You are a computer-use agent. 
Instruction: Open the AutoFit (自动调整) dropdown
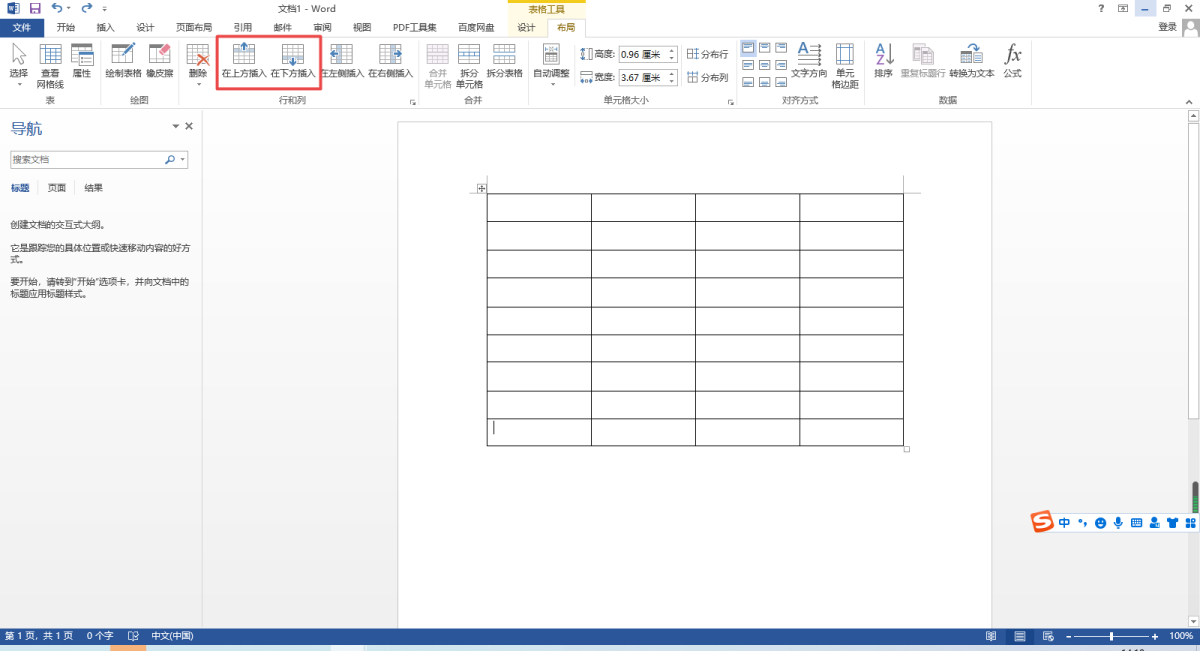tap(551, 65)
